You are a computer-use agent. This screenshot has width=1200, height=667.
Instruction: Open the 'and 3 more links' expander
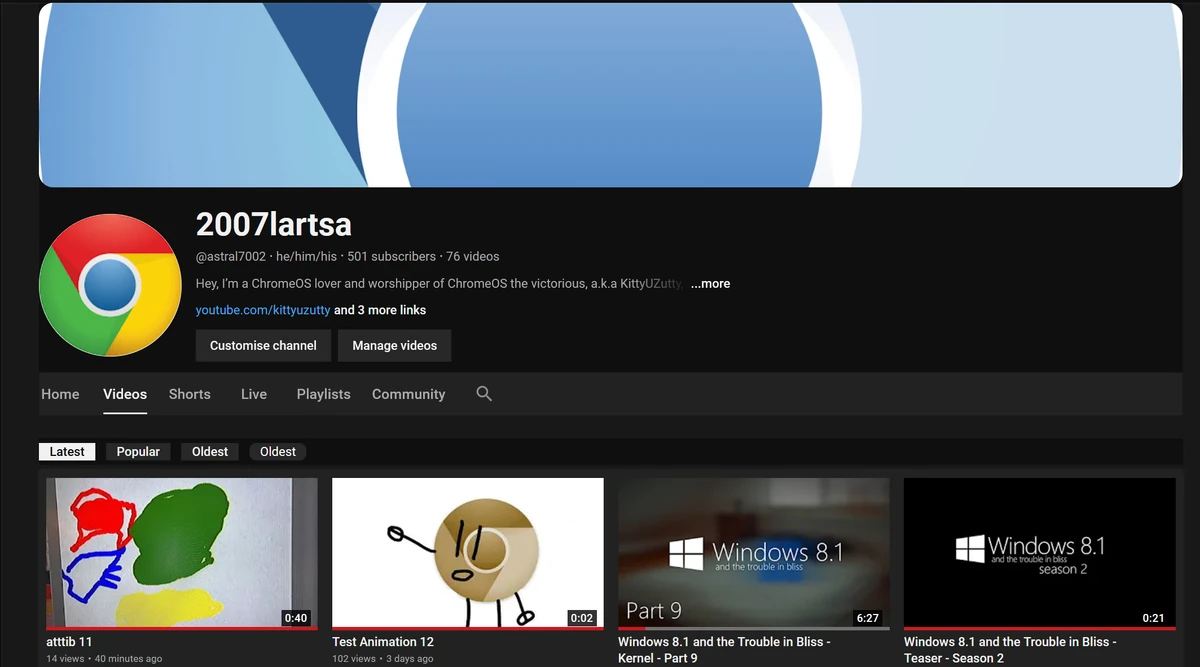381,310
